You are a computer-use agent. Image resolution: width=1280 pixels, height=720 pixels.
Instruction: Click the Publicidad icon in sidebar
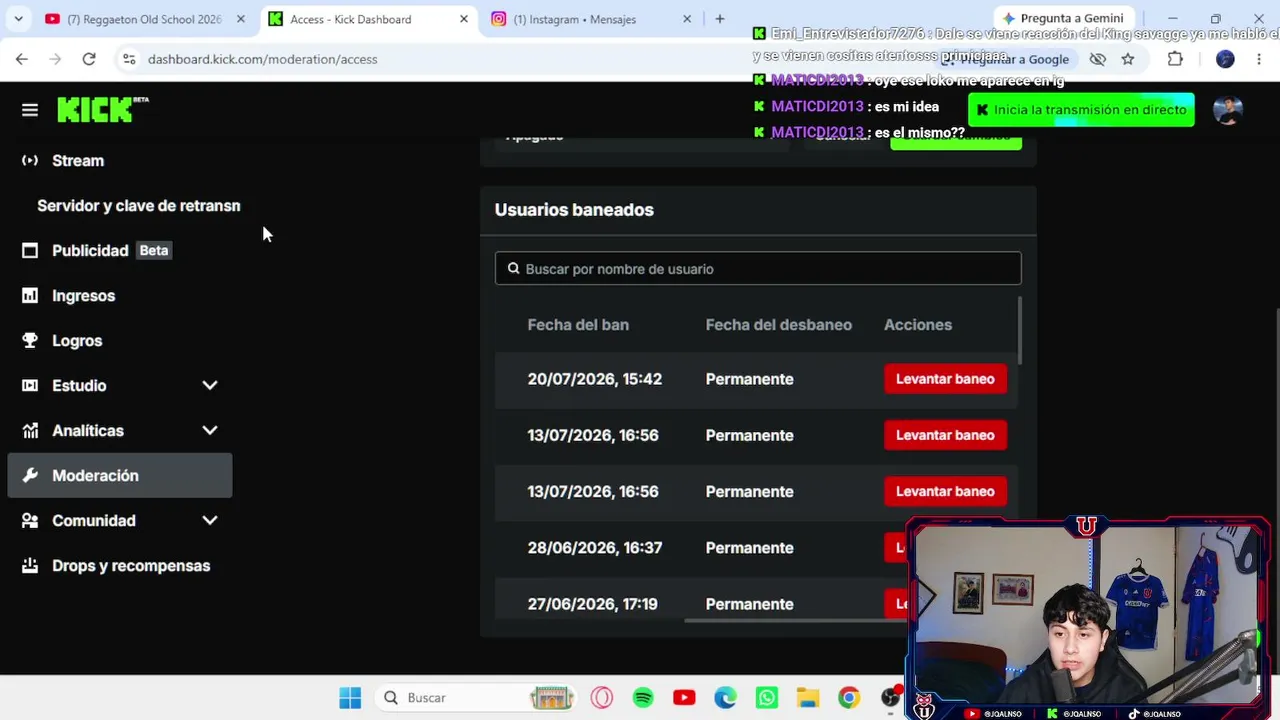(30, 250)
